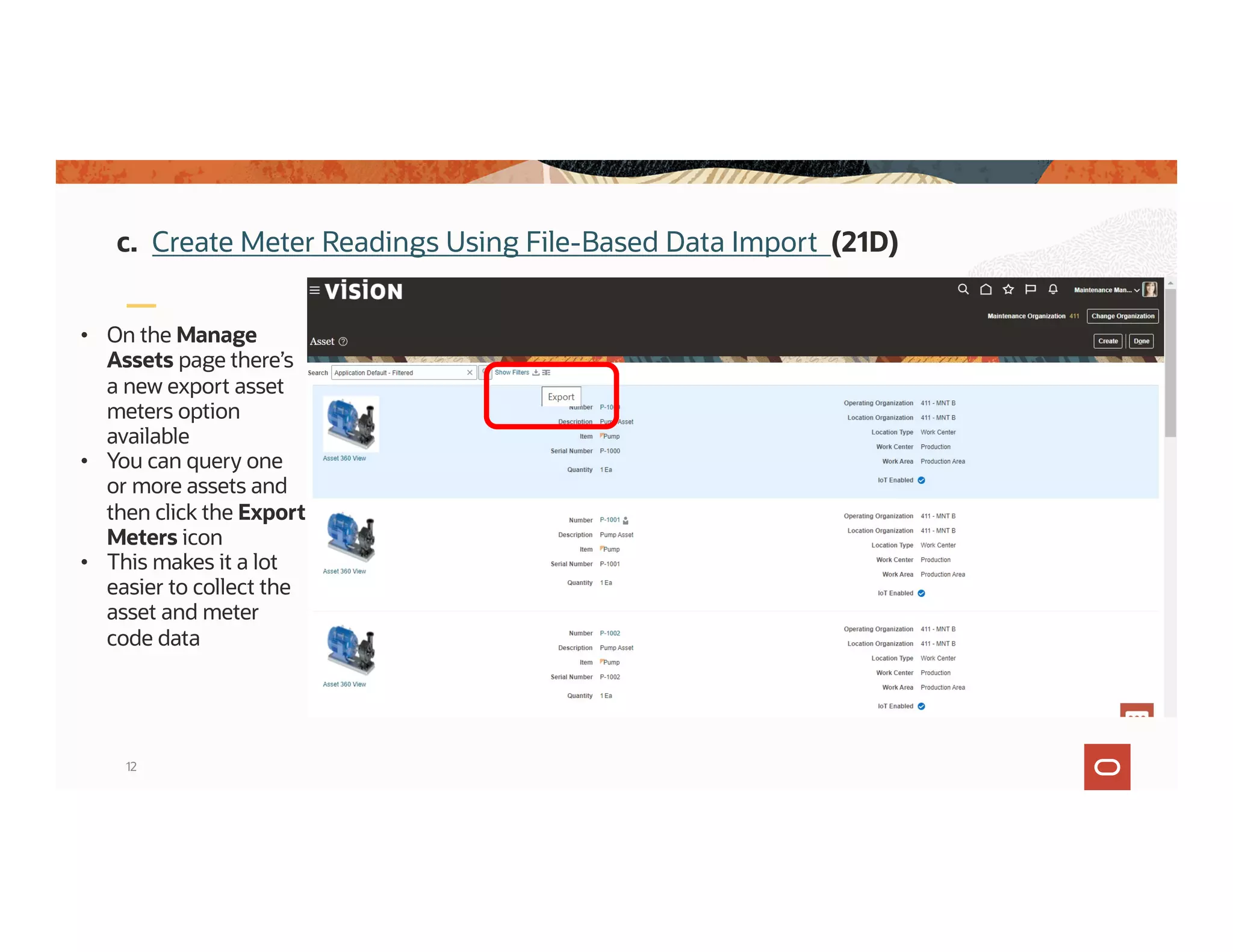Click the user avatar photo
The width and height of the screenshot is (1233, 952).
pos(1150,289)
